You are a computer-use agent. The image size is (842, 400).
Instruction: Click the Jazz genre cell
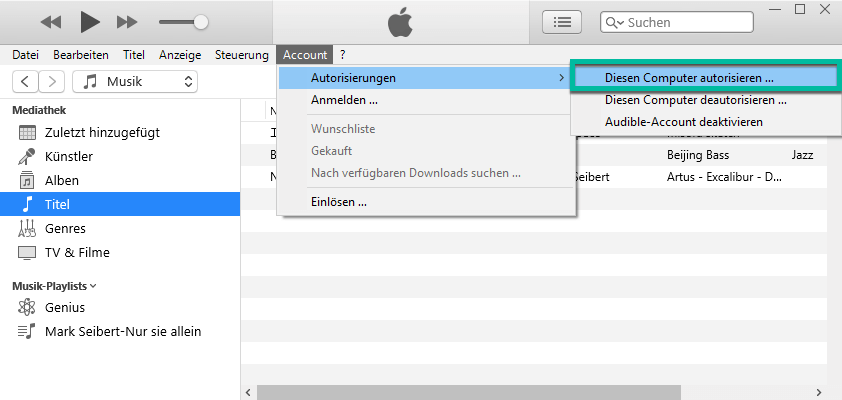(x=802, y=155)
